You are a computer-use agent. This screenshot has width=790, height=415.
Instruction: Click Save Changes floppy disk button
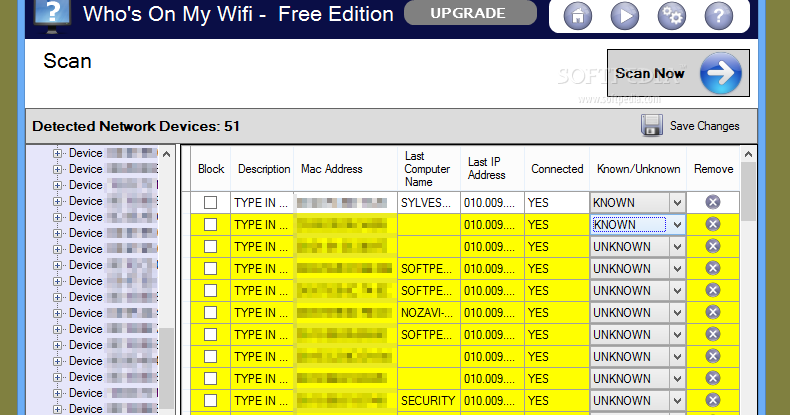pyautogui.click(x=690, y=125)
